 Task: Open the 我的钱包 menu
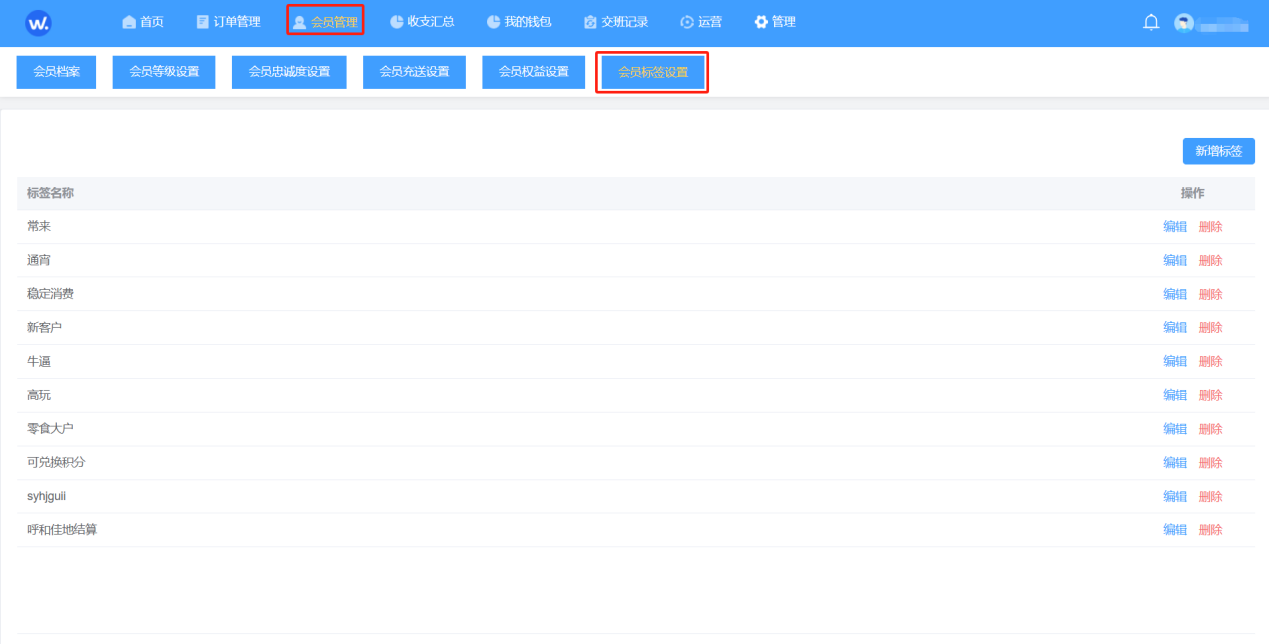tap(528, 22)
